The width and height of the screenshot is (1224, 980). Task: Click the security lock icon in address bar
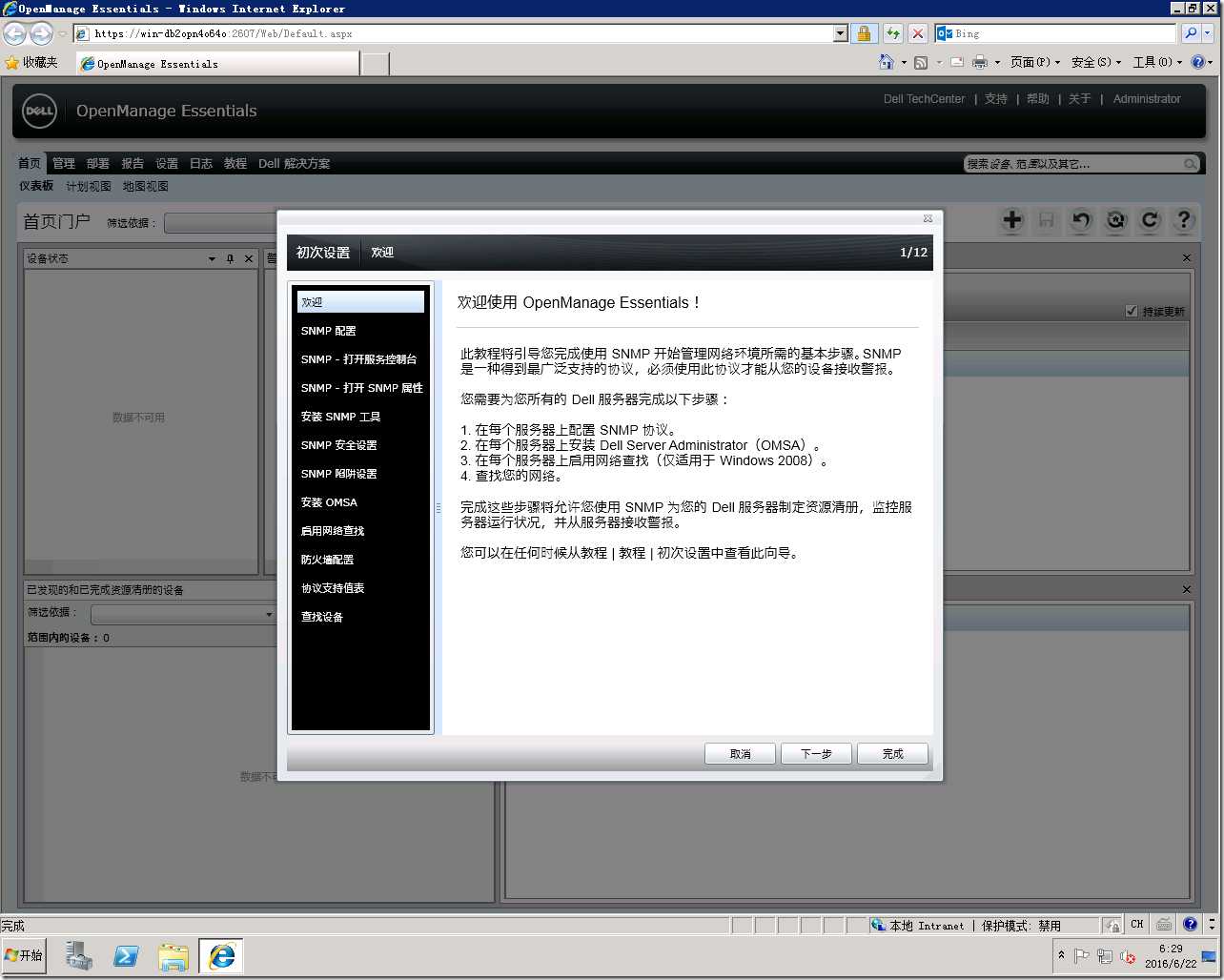click(864, 33)
